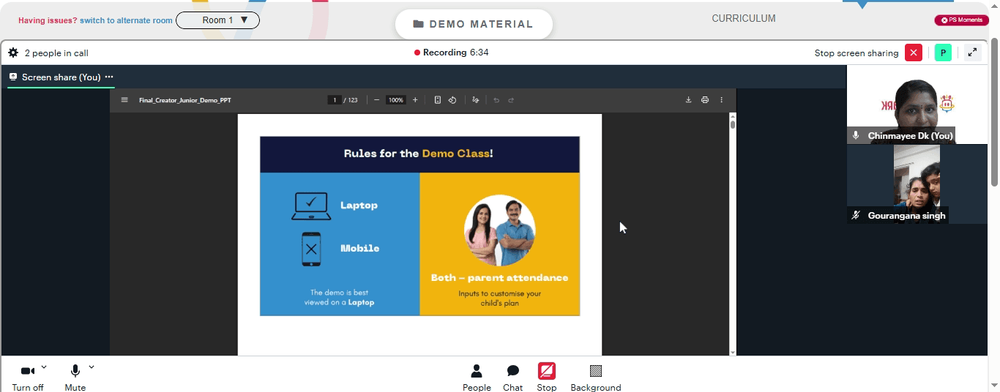The height and width of the screenshot is (392, 1000).
Task: Open call settings gear icon
Action: (x=13, y=53)
